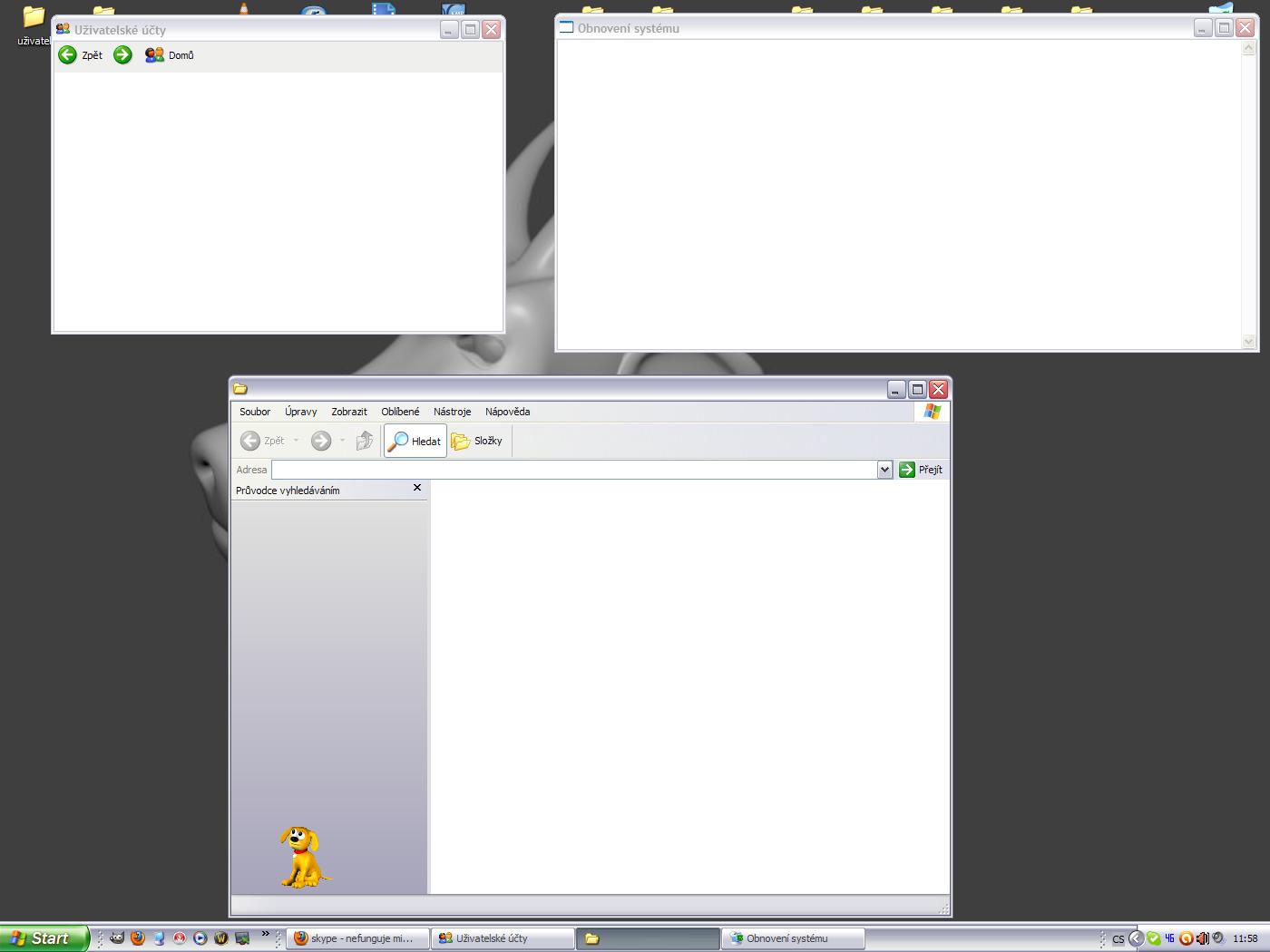Open the forward history dropdown arrow in Explorer
1270x952 pixels.
coord(342,441)
